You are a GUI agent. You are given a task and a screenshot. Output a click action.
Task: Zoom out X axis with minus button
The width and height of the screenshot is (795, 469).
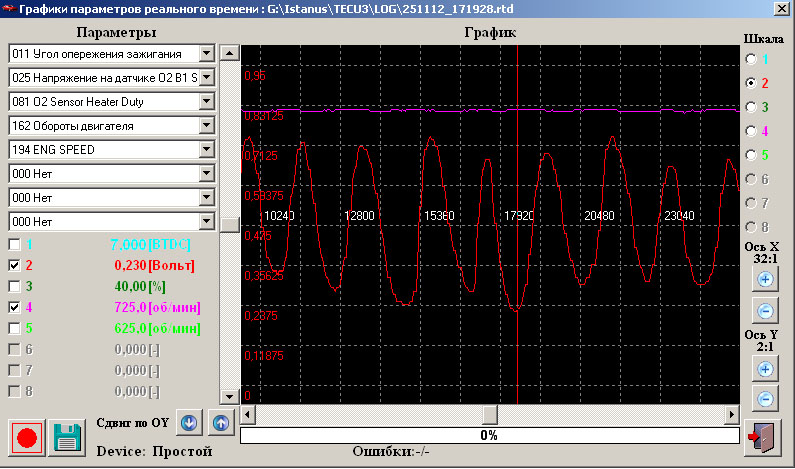(x=765, y=310)
